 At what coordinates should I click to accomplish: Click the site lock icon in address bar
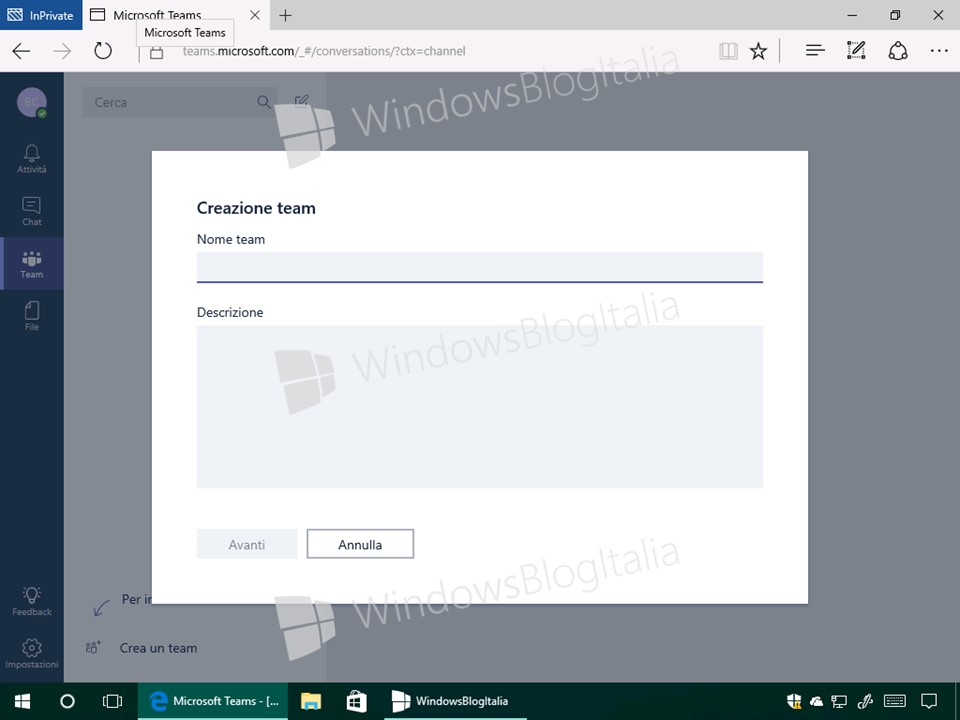157,52
